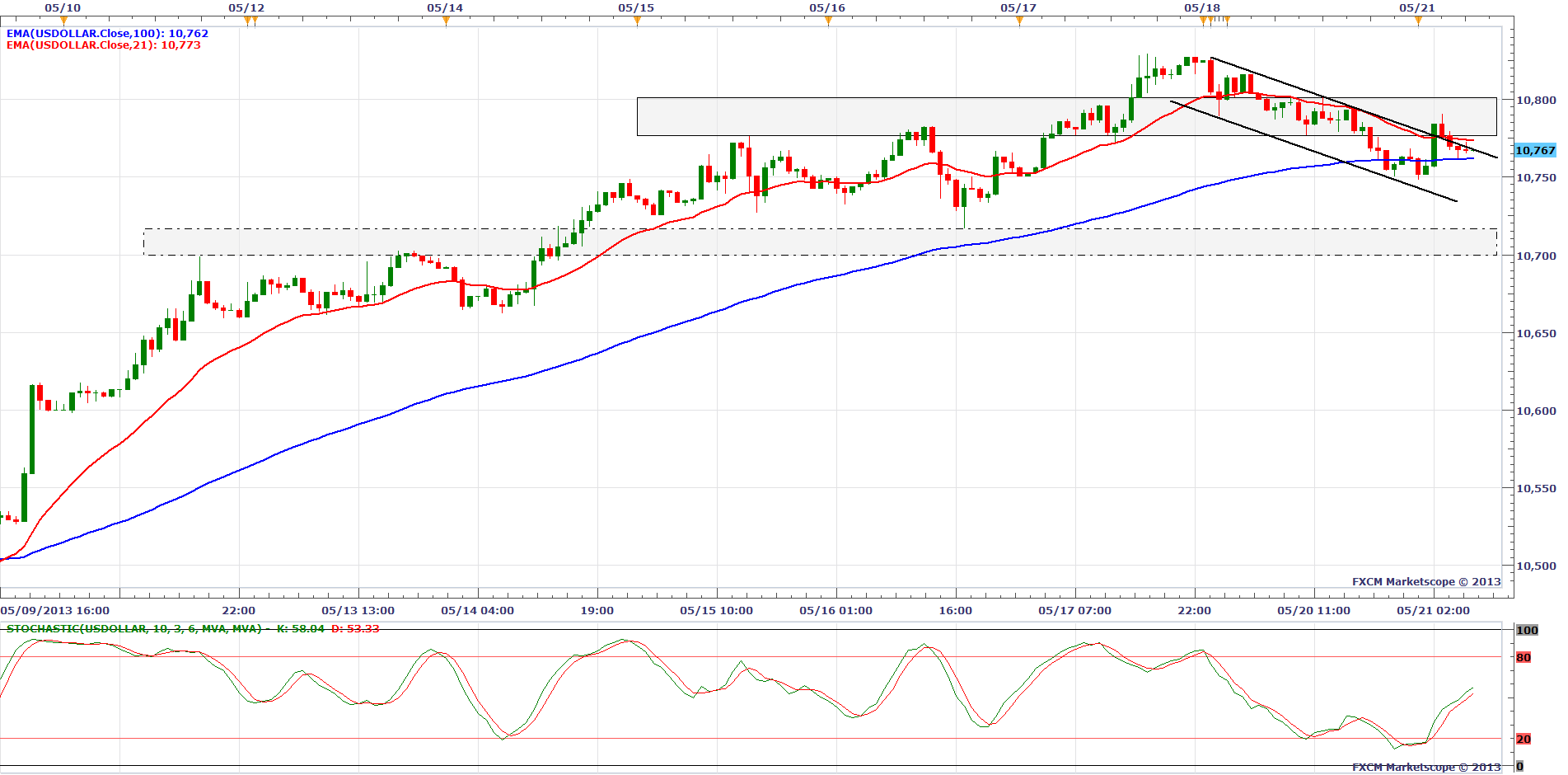Click the orange day marker below 05/16
Viewport: 1568px width, 775px height.
(x=828, y=21)
